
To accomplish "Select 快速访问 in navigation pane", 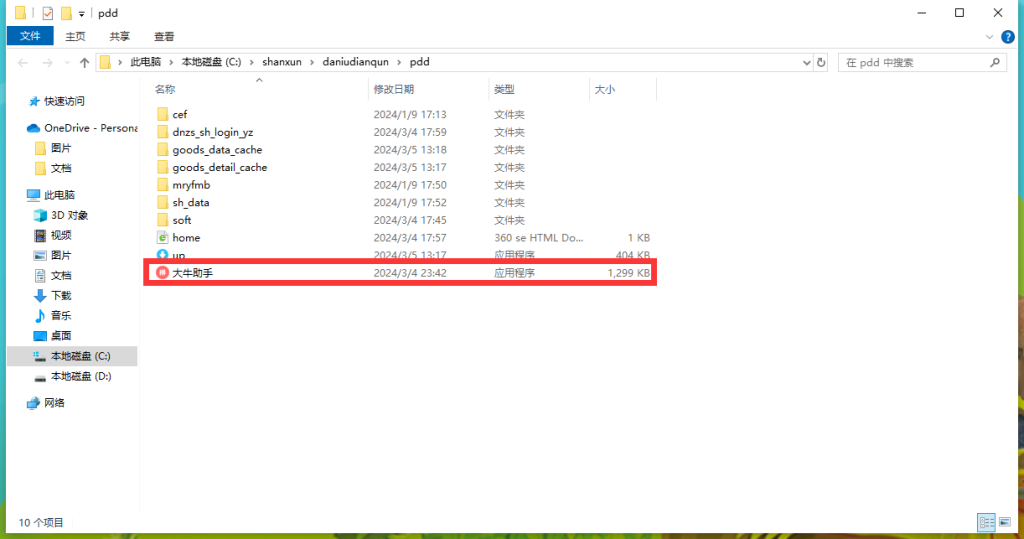I will coord(64,101).
